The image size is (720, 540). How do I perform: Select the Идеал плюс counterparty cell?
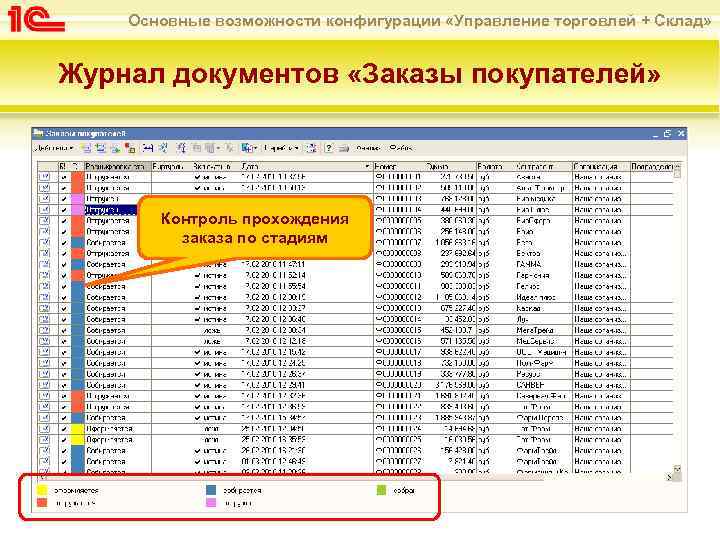pyautogui.click(x=543, y=297)
